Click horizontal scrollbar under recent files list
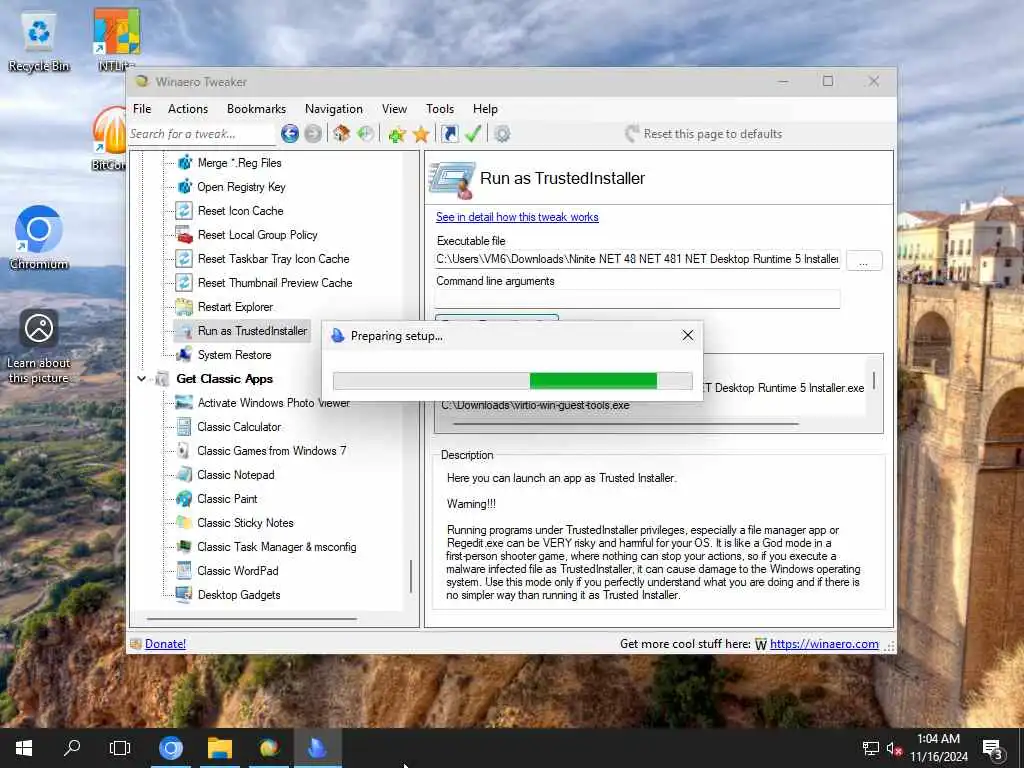Image resolution: width=1024 pixels, height=768 pixels. [625, 424]
